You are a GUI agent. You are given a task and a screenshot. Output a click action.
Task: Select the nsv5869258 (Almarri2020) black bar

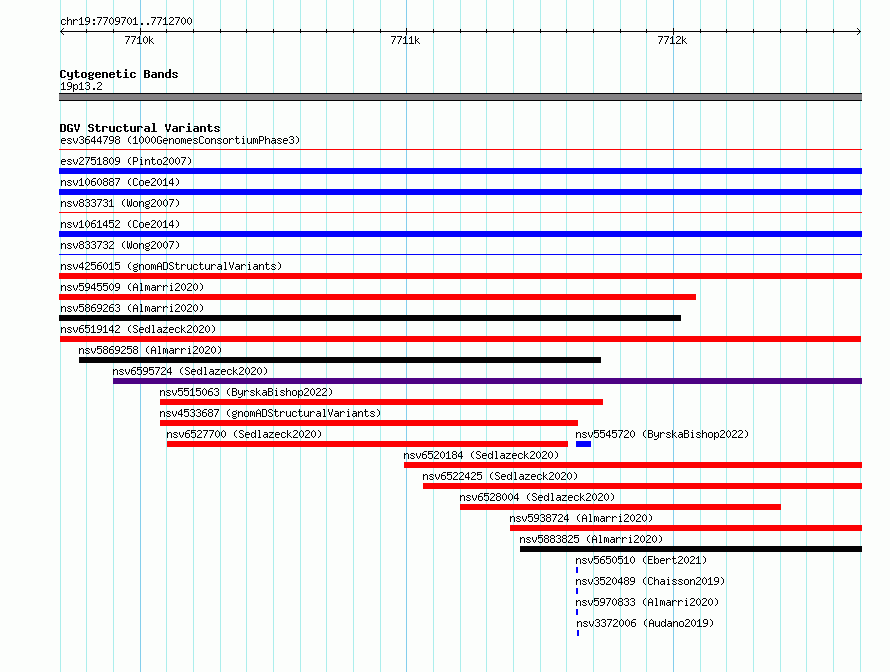tap(340, 360)
